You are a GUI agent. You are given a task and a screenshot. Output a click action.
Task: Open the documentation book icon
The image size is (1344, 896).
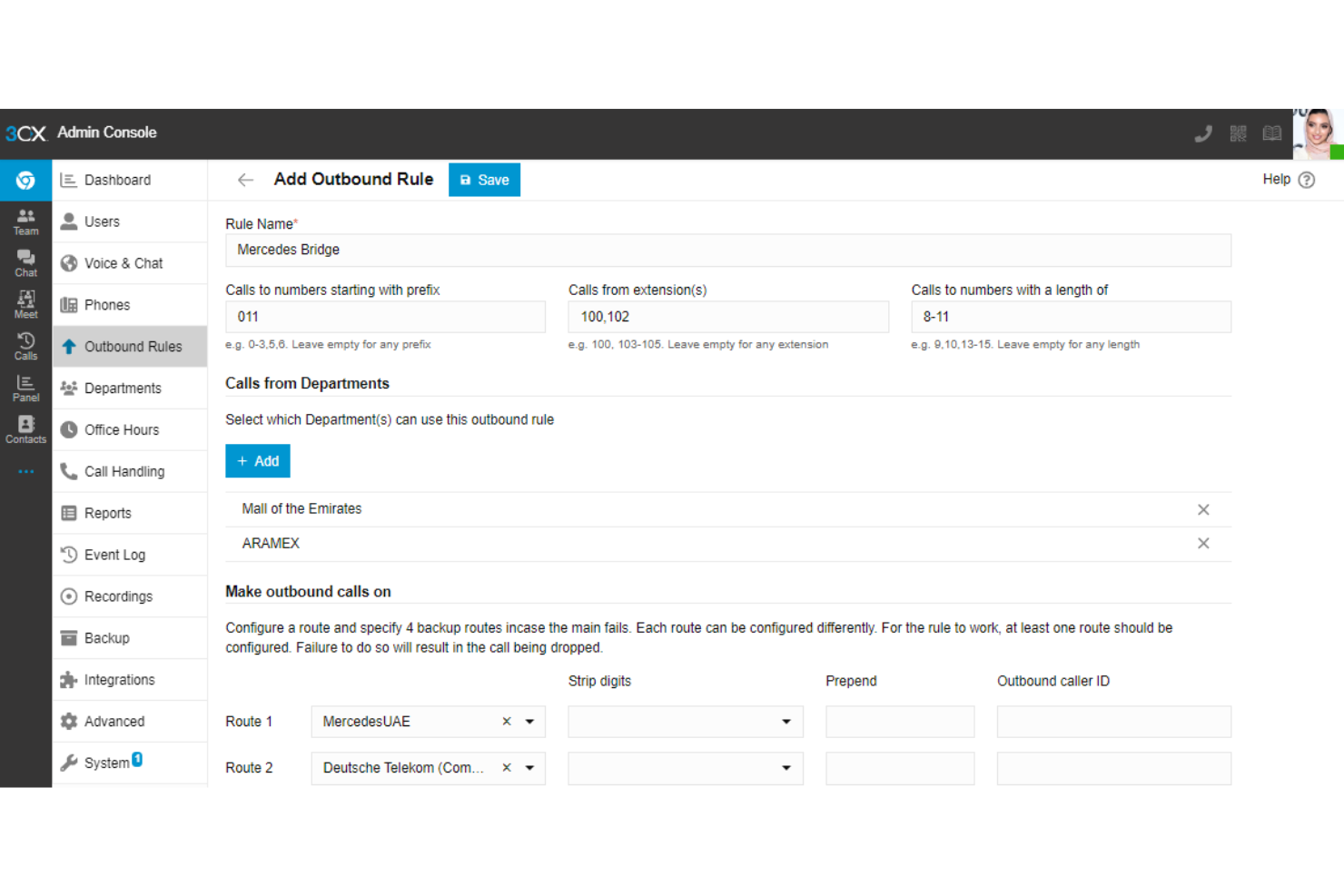(1272, 133)
